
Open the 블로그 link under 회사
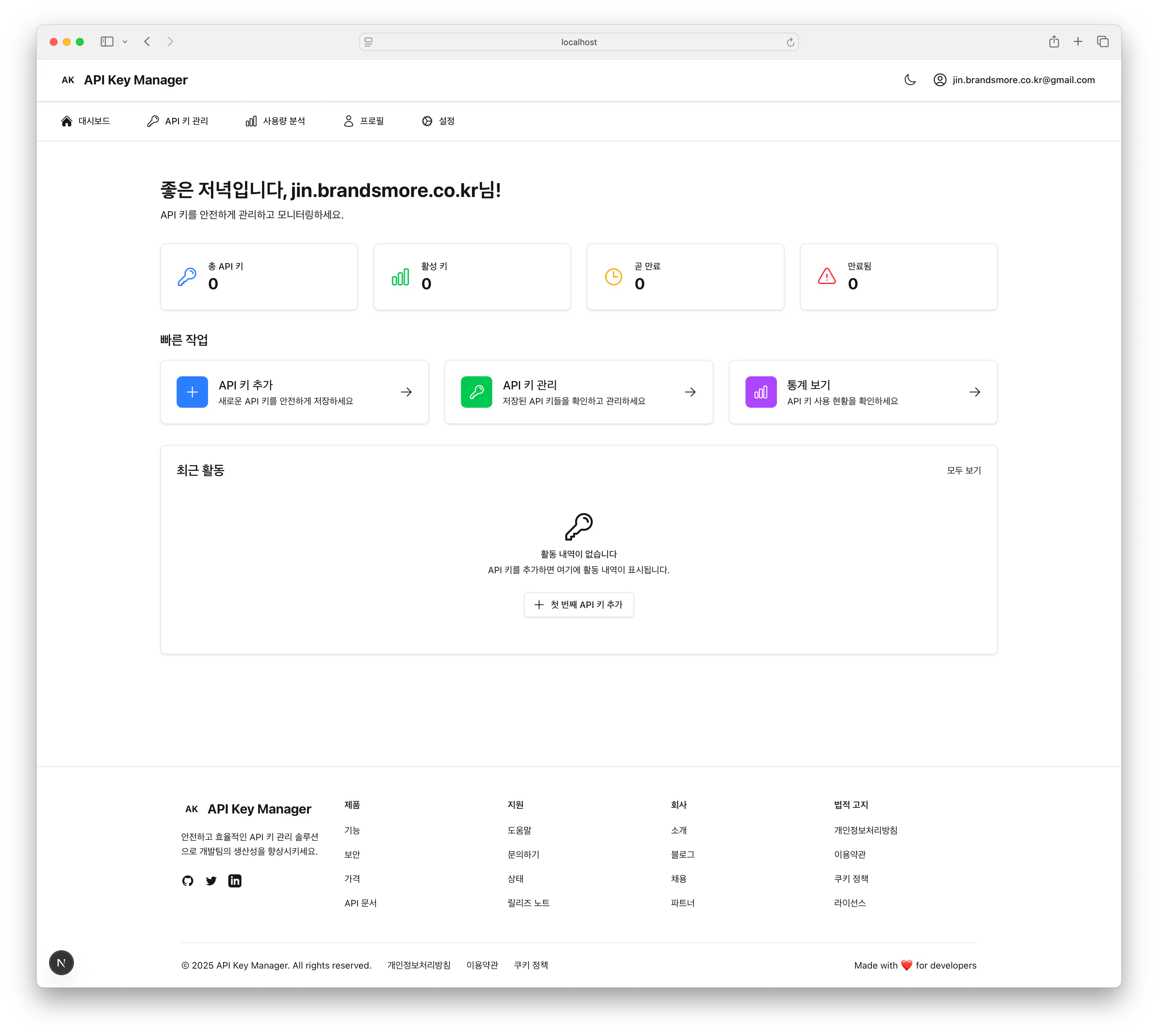click(x=682, y=854)
